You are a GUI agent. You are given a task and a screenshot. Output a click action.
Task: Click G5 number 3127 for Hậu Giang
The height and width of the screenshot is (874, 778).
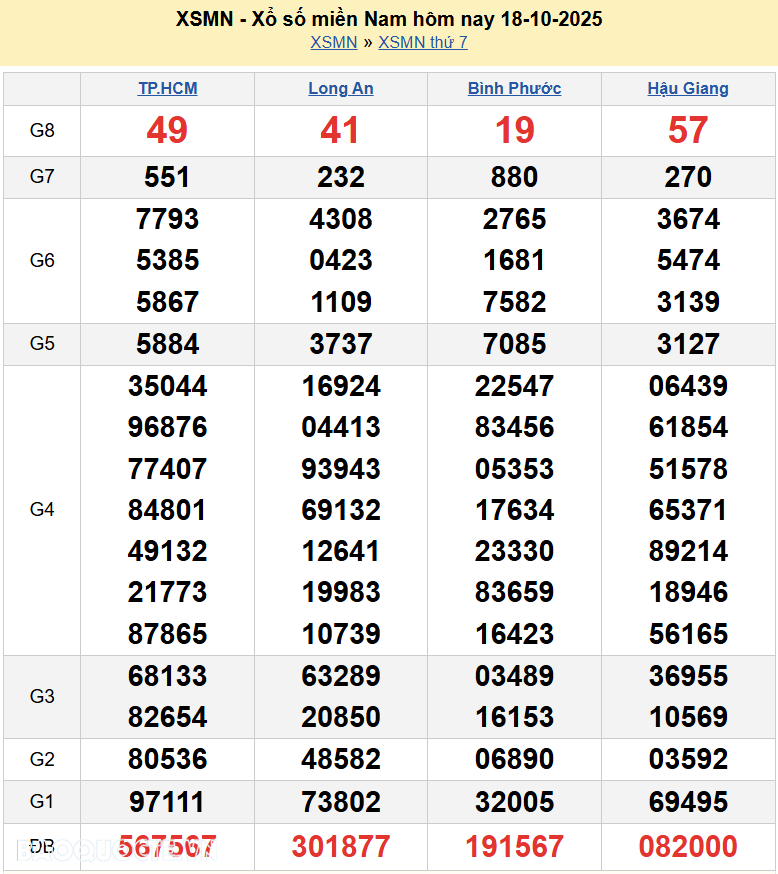688,344
